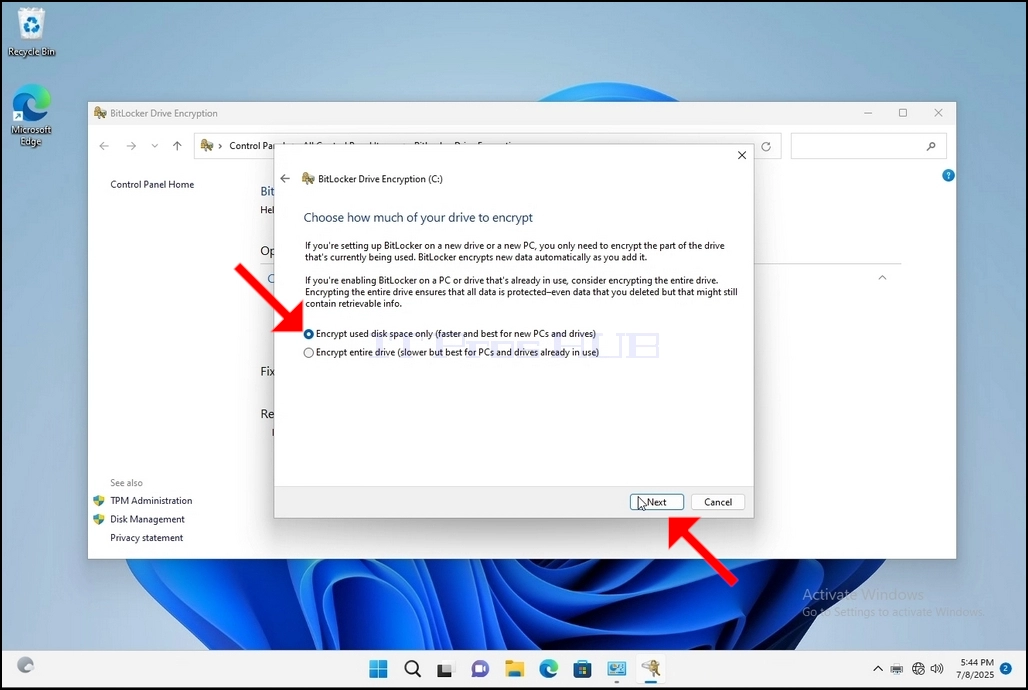Screen dimensions: 1028x690
Task: Click Control Panel breadcrumb in the address bar
Action: pyautogui.click(x=250, y=146)
